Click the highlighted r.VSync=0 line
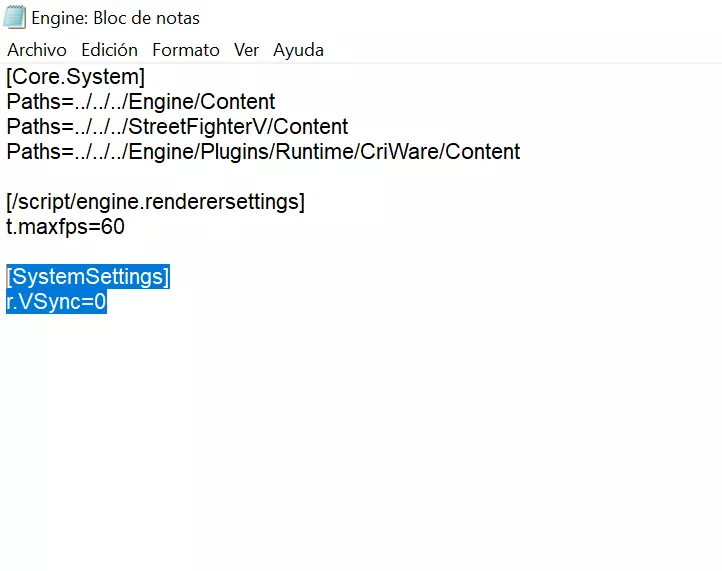 pos(56,302)
